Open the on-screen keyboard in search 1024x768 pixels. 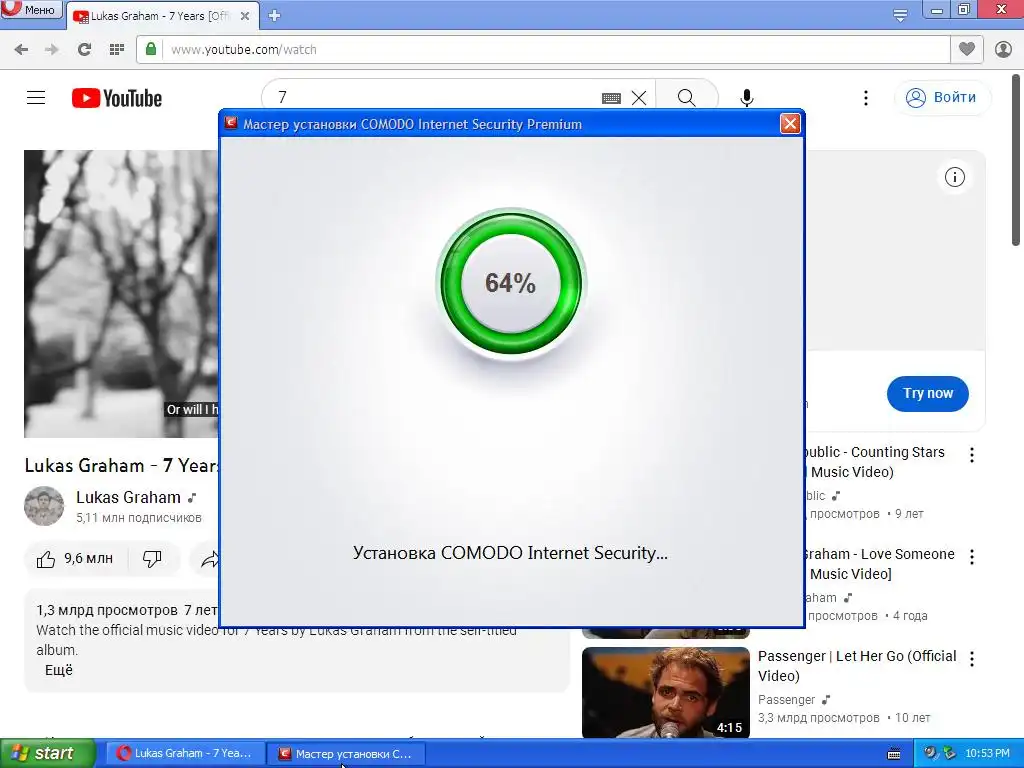tap(611, 98)
